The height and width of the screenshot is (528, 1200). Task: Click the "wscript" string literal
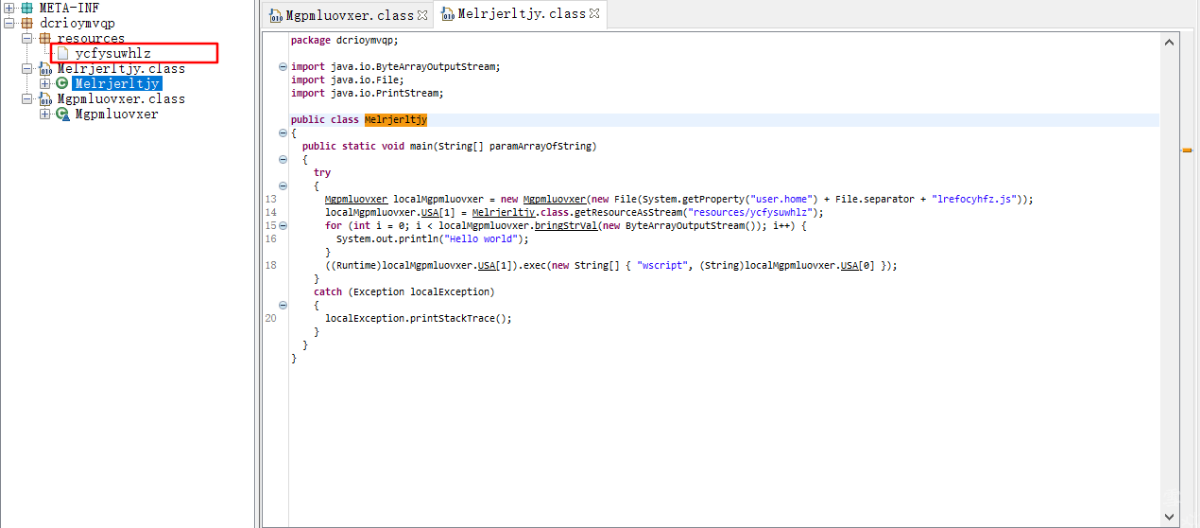tap(663, 265)
